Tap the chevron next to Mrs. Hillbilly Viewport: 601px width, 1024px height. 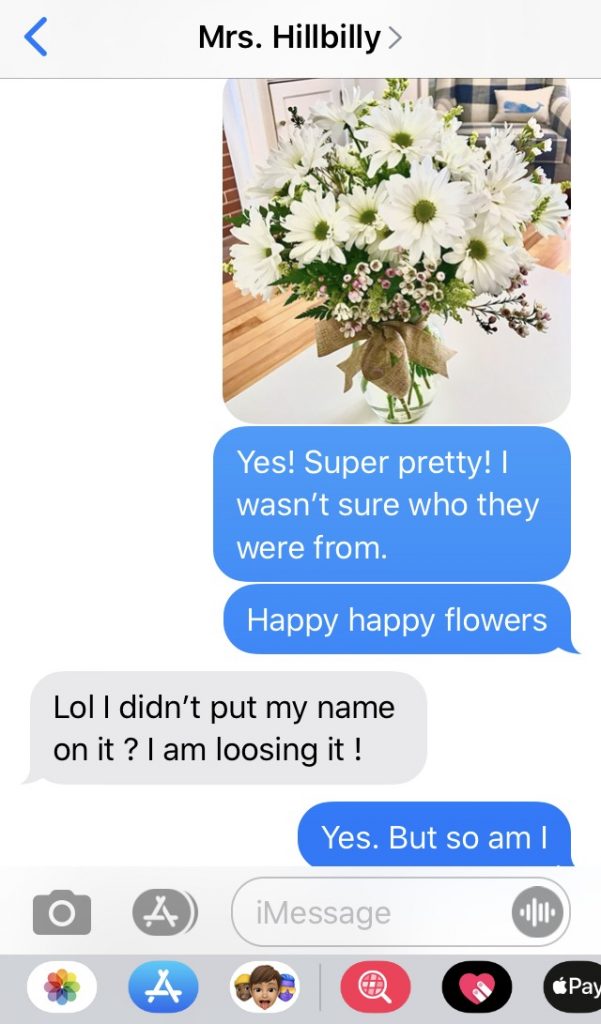click(395, 39)
